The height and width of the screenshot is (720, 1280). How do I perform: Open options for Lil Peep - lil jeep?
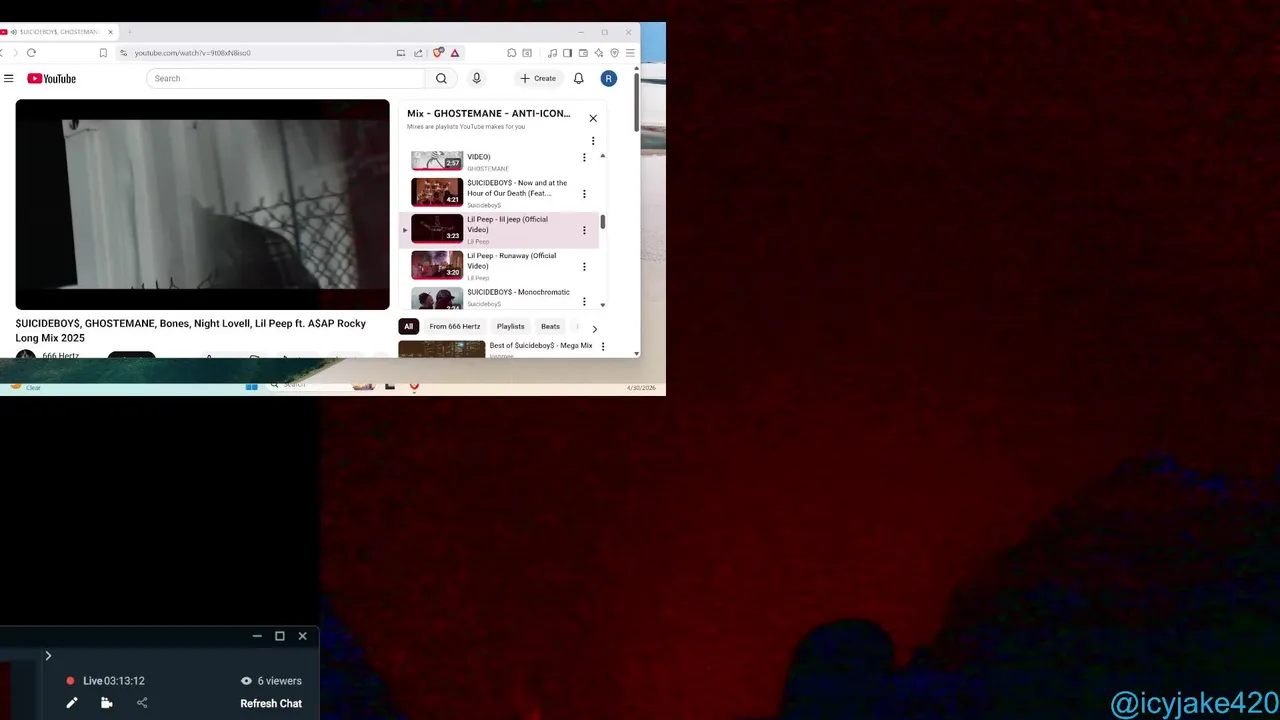coord(584,230)
